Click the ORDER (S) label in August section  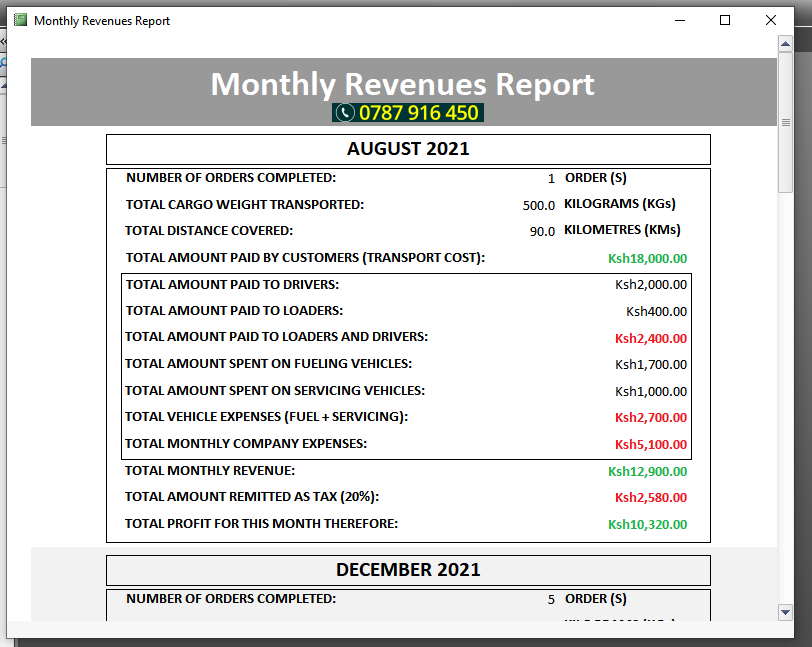click(x=596, y=178)
